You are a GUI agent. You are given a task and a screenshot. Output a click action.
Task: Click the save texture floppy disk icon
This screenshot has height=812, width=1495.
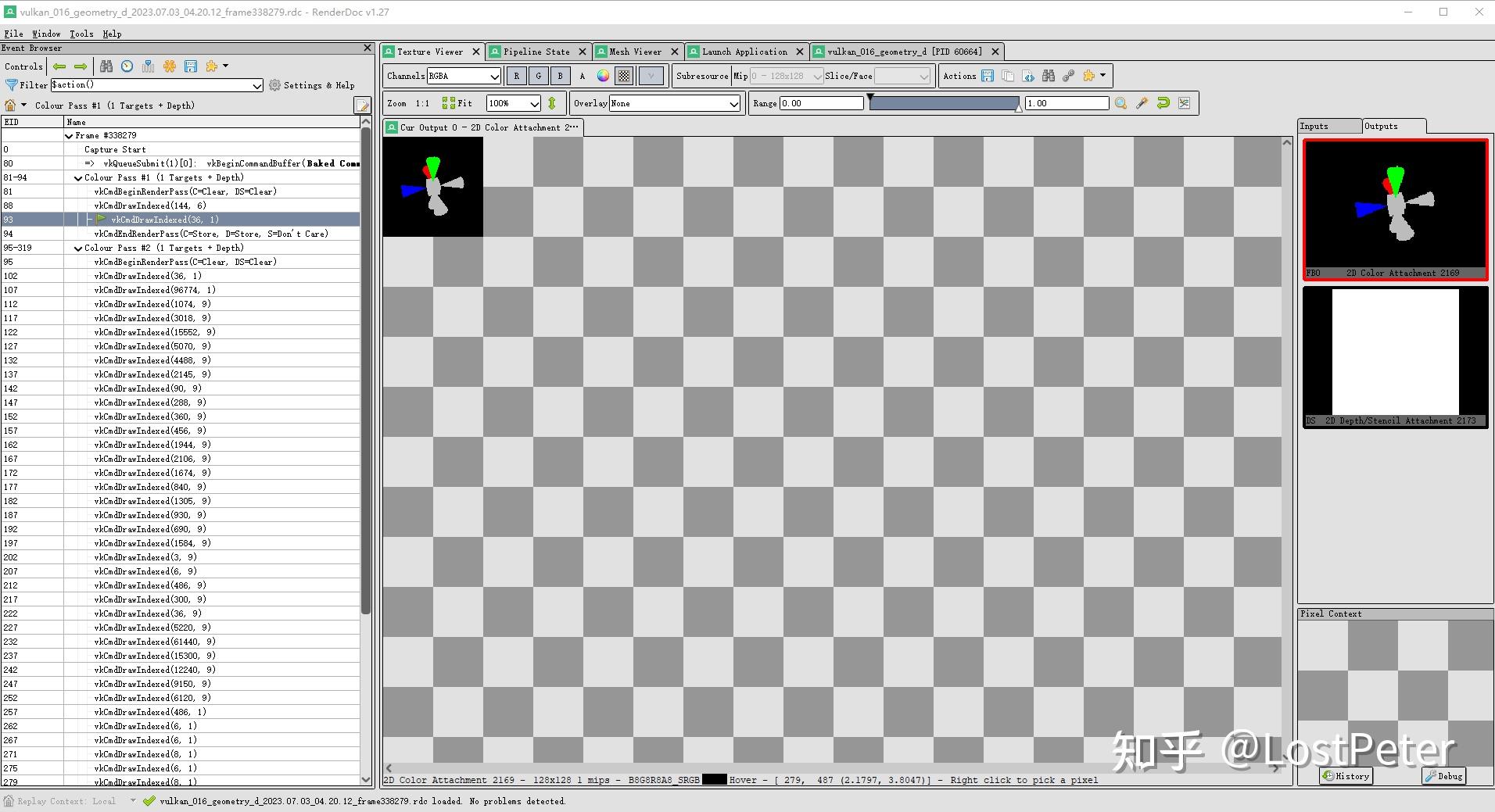[988, 76]
